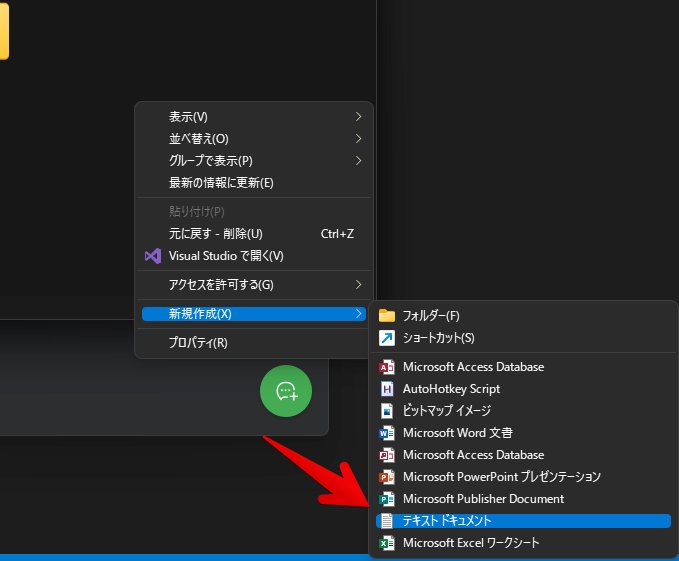Choose テキスト ドキュメント
Screen dimensions: 679x561
[x=523, y=521]
